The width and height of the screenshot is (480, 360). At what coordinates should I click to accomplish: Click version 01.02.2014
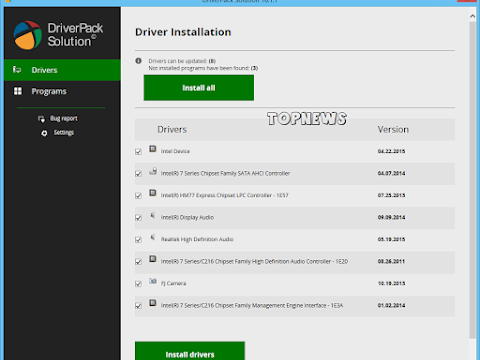coord(391,305)
